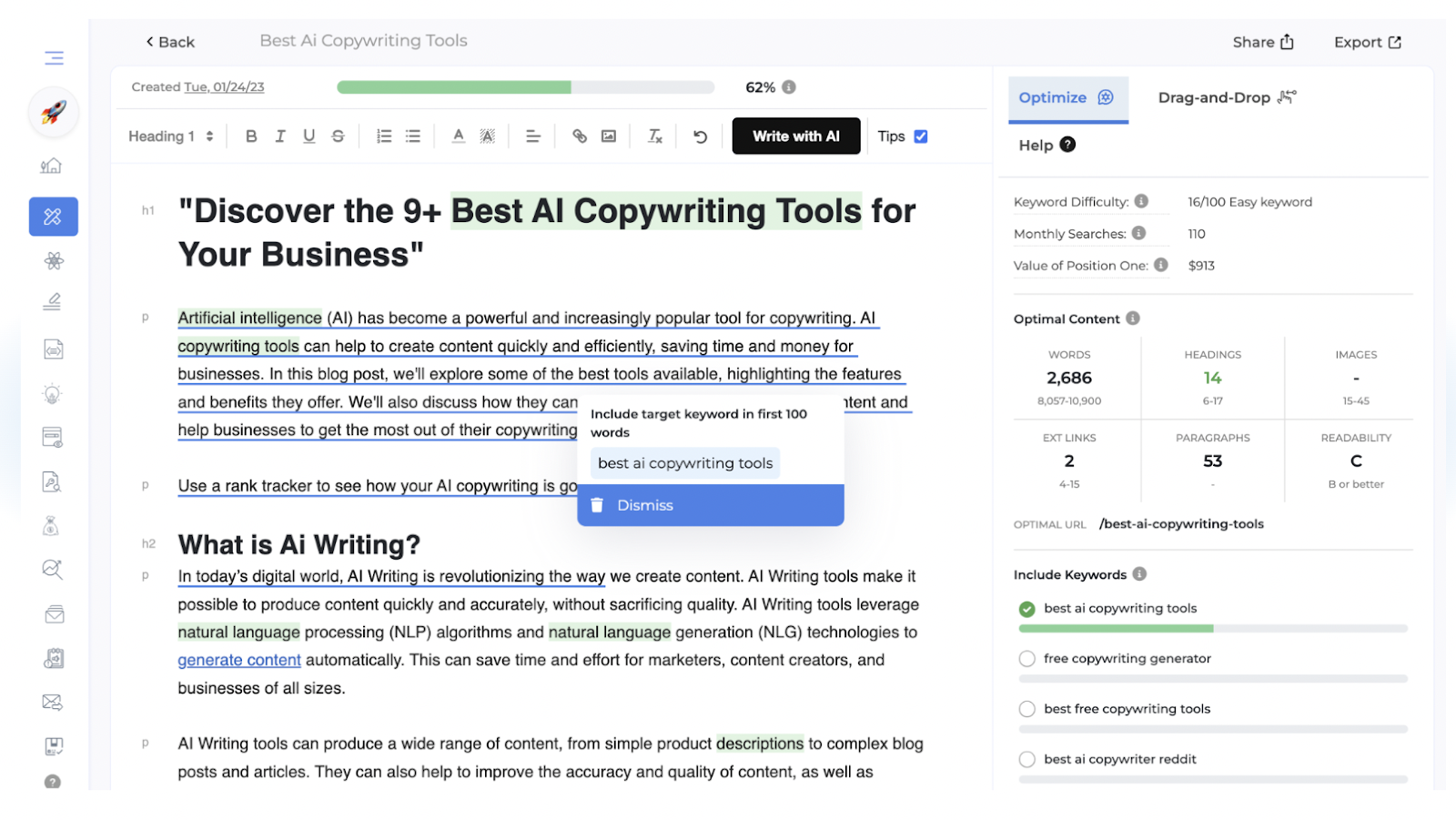Select the 'best ai copywriter reddit' keyword circle
1456x820 pixels.
click(1027, 759)
